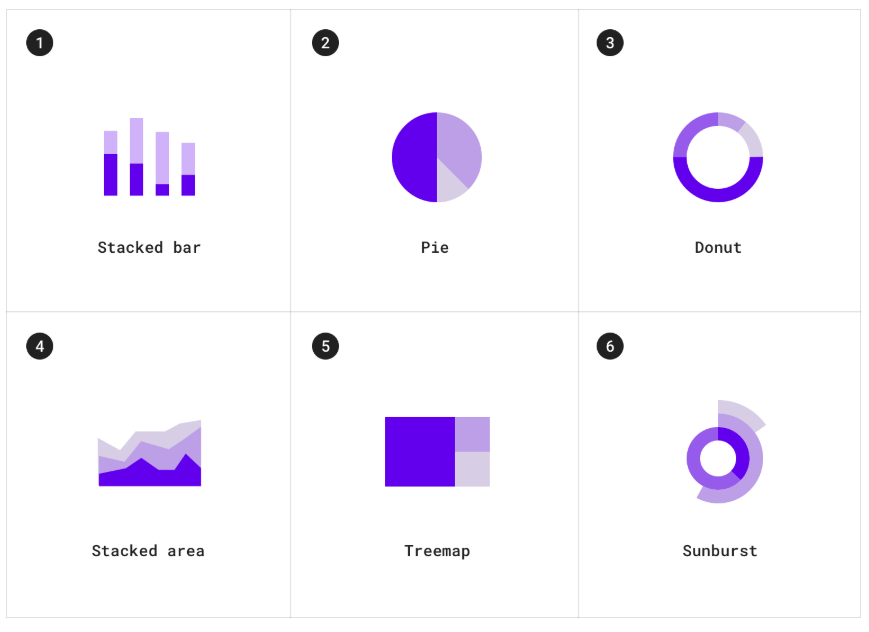Click the number 4 badge
Viewport: 869px width, 632px height.
click(40, 346)
